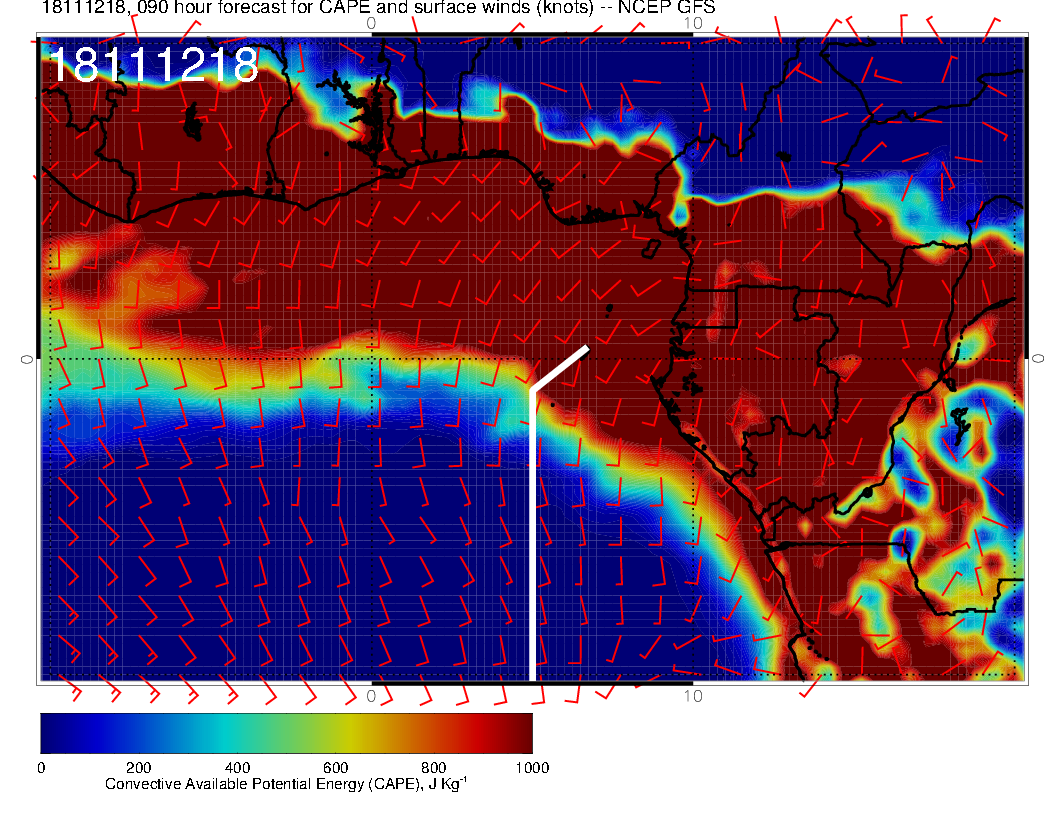Screen dimensions: 1056x816
Task: Click the dark blue end of the CAPE colorbar
Action: (55, 732)
